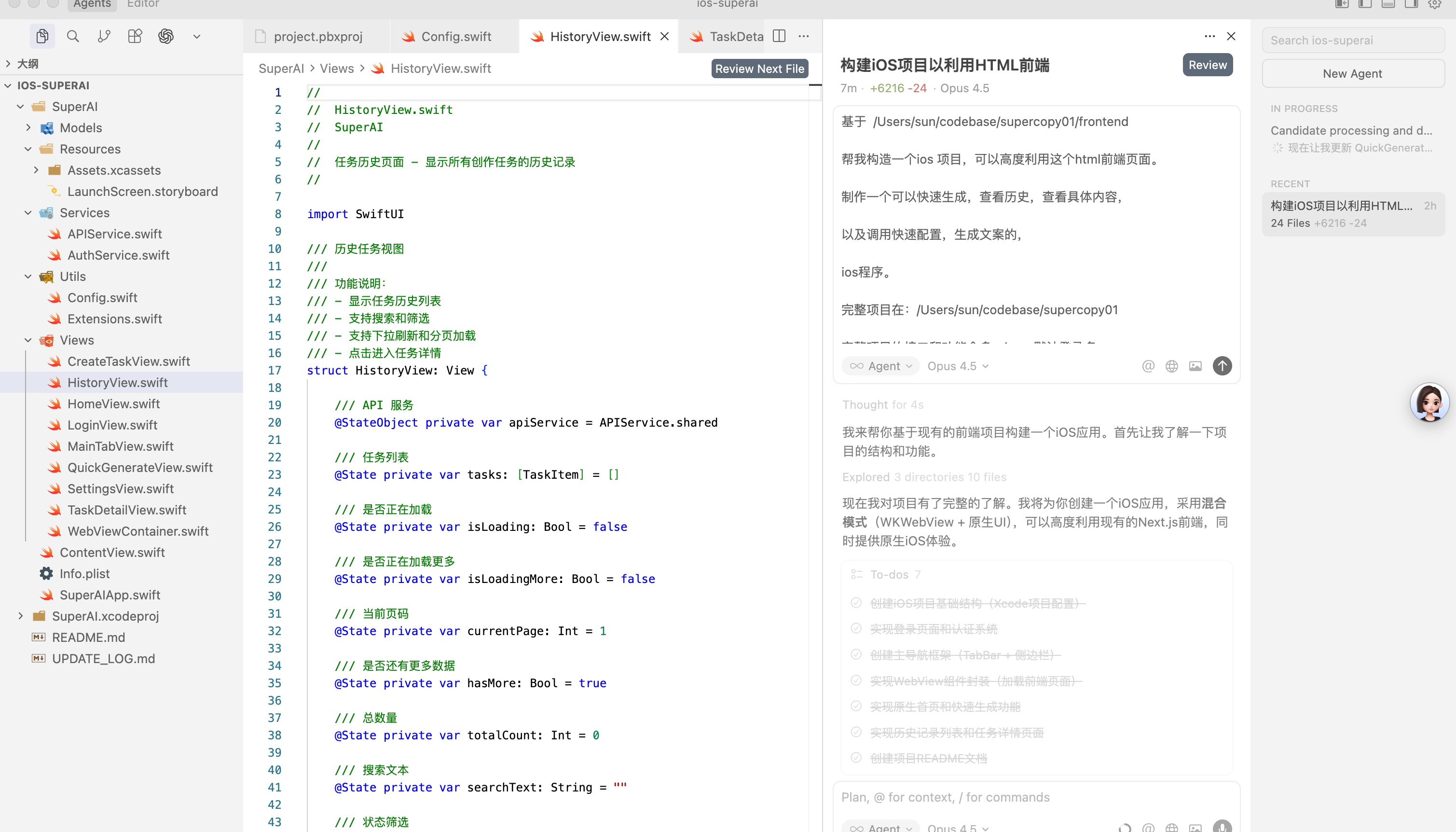
Task: Open the Source Control branch icon
Action: click(x=104, y=37)
